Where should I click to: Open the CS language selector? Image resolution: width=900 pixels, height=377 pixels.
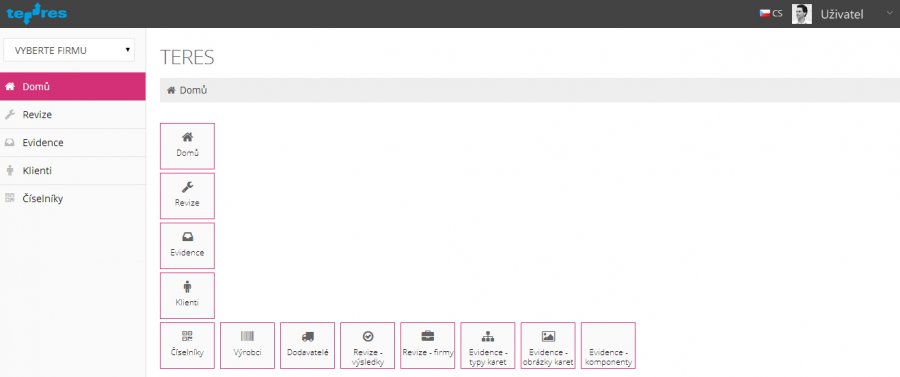click(771, 14)
